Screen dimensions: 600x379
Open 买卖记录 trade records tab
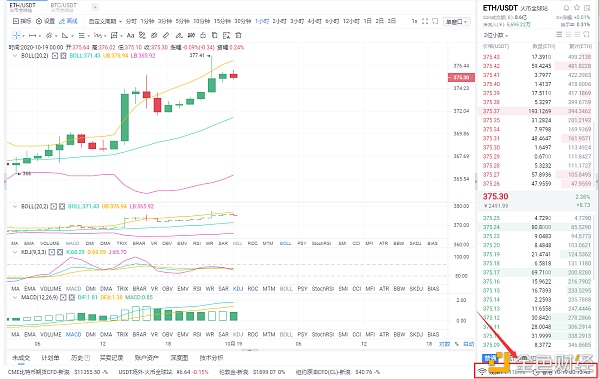pos(111,358)
